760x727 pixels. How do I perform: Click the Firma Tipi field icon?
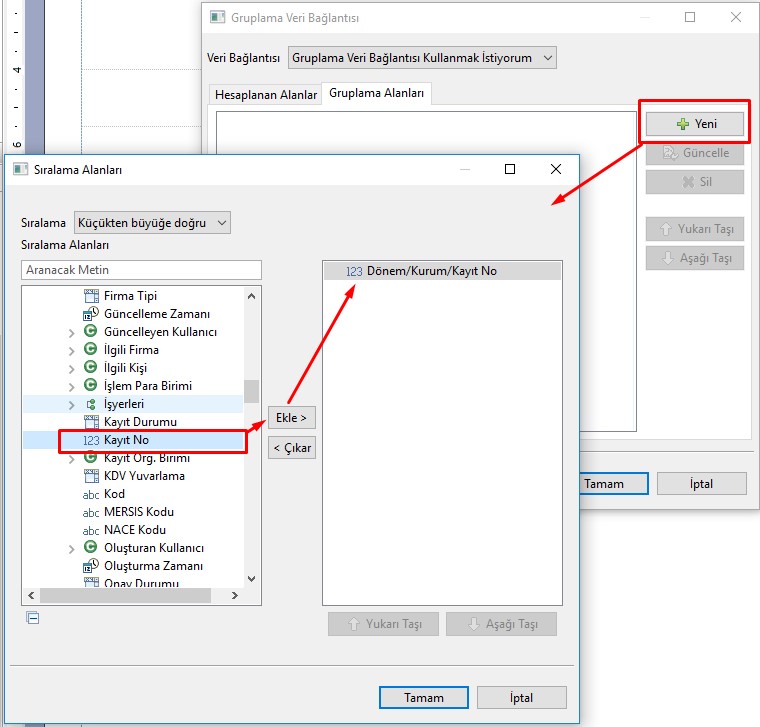pyautogui.click(x=90, y=296)
